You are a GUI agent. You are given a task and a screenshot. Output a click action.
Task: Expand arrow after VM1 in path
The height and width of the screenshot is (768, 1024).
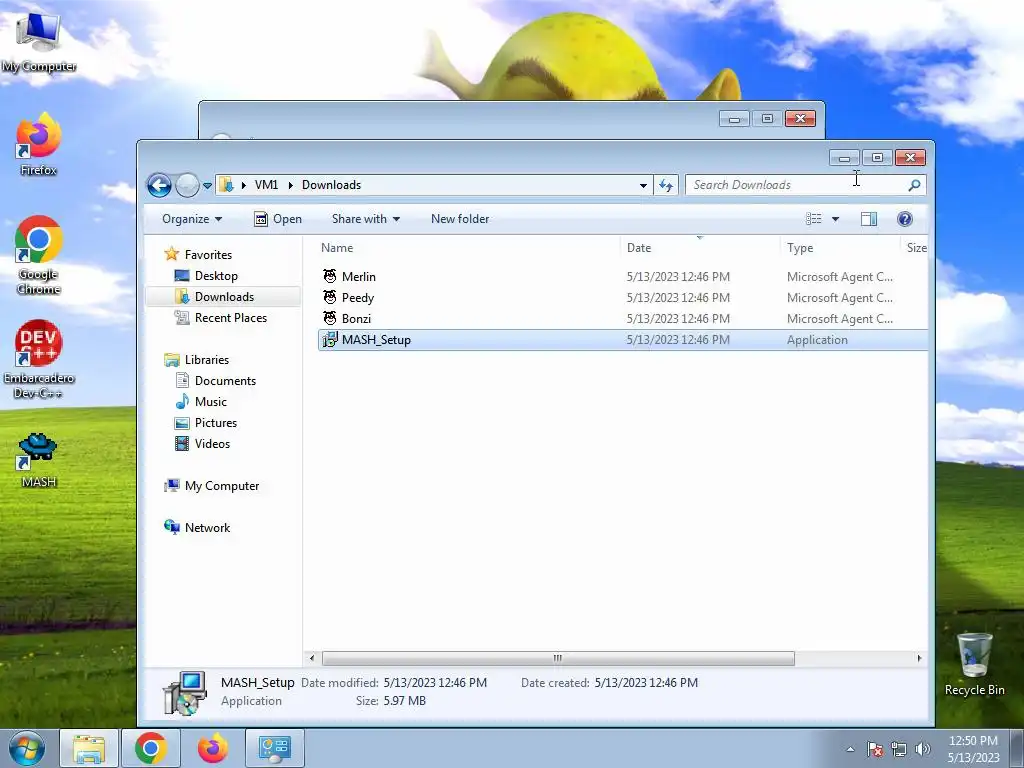click(x=290, y=185)
